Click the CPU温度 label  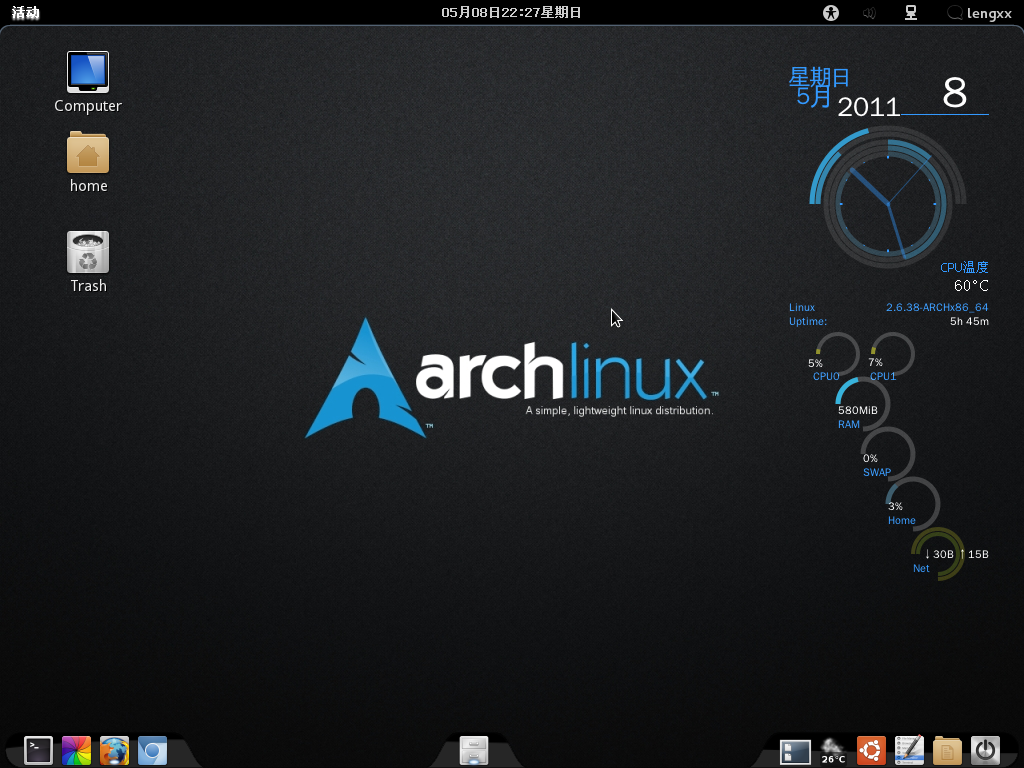[x=964, y=267]
